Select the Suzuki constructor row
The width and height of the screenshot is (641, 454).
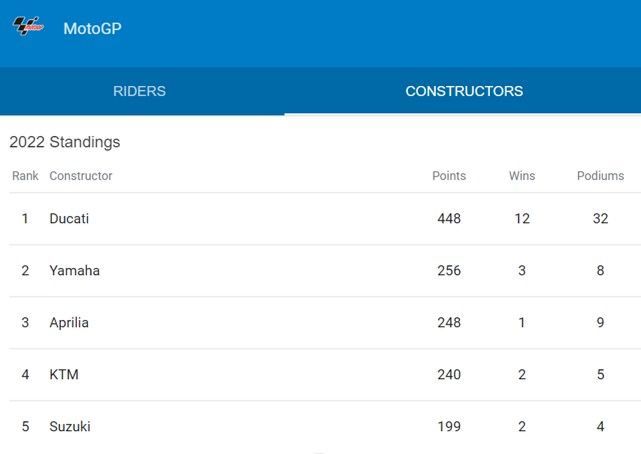click(x=70, y=426)
